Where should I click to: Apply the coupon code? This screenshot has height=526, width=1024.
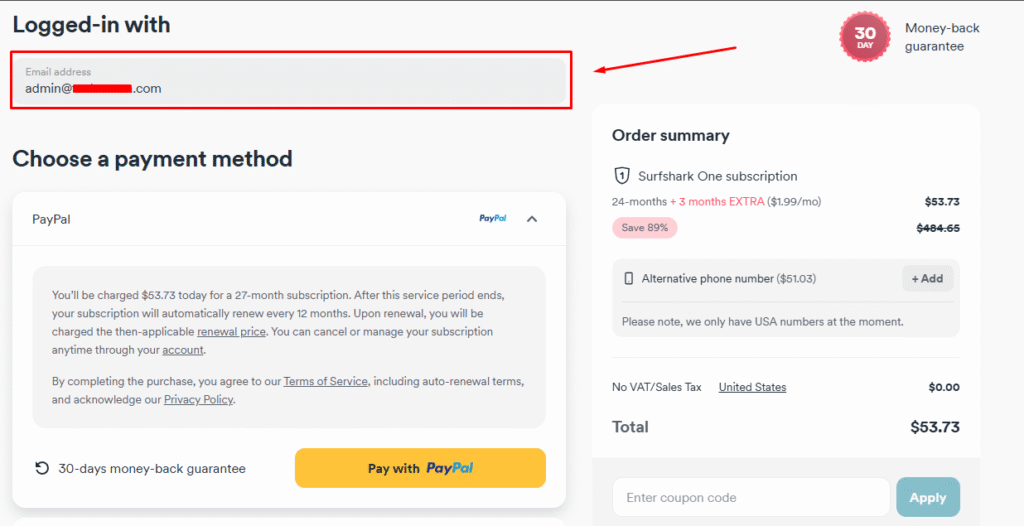click(x=928, y=497)
